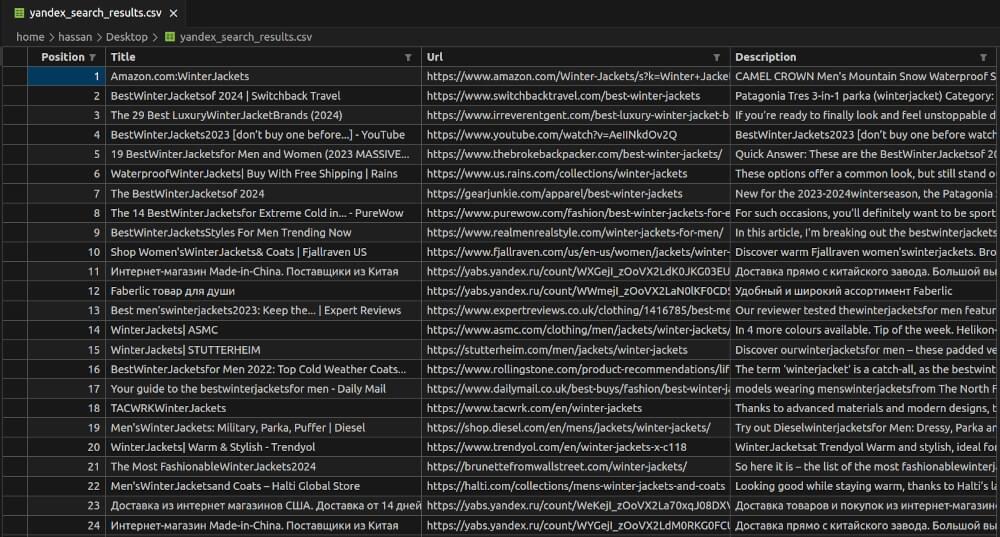Image resolution: width=1000 pixels, height=537 pixels.
Task: Open filter for Description column
Action: tap(983, 57)
